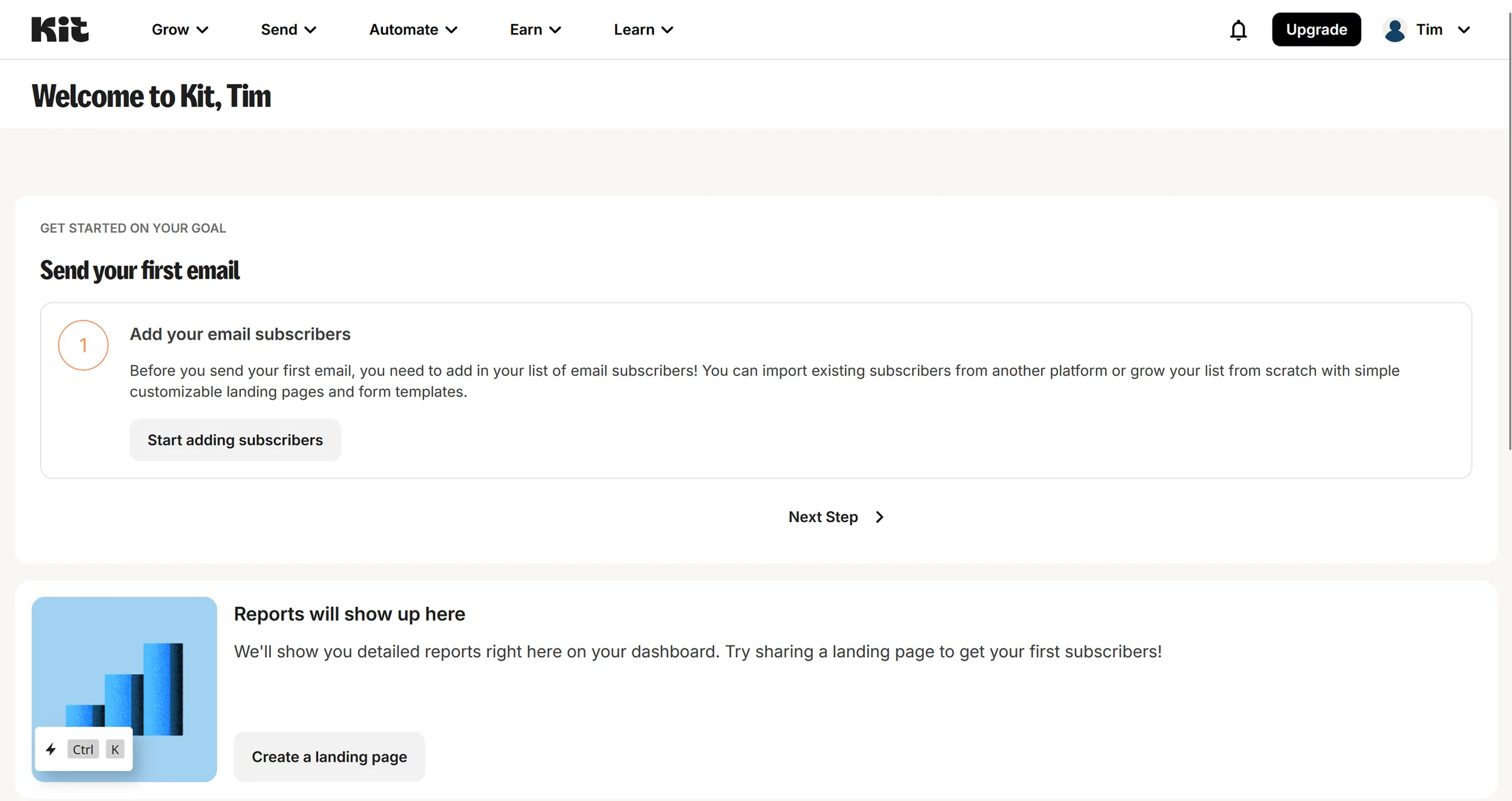Click the Next Step arrow chevron

[879, 517]
